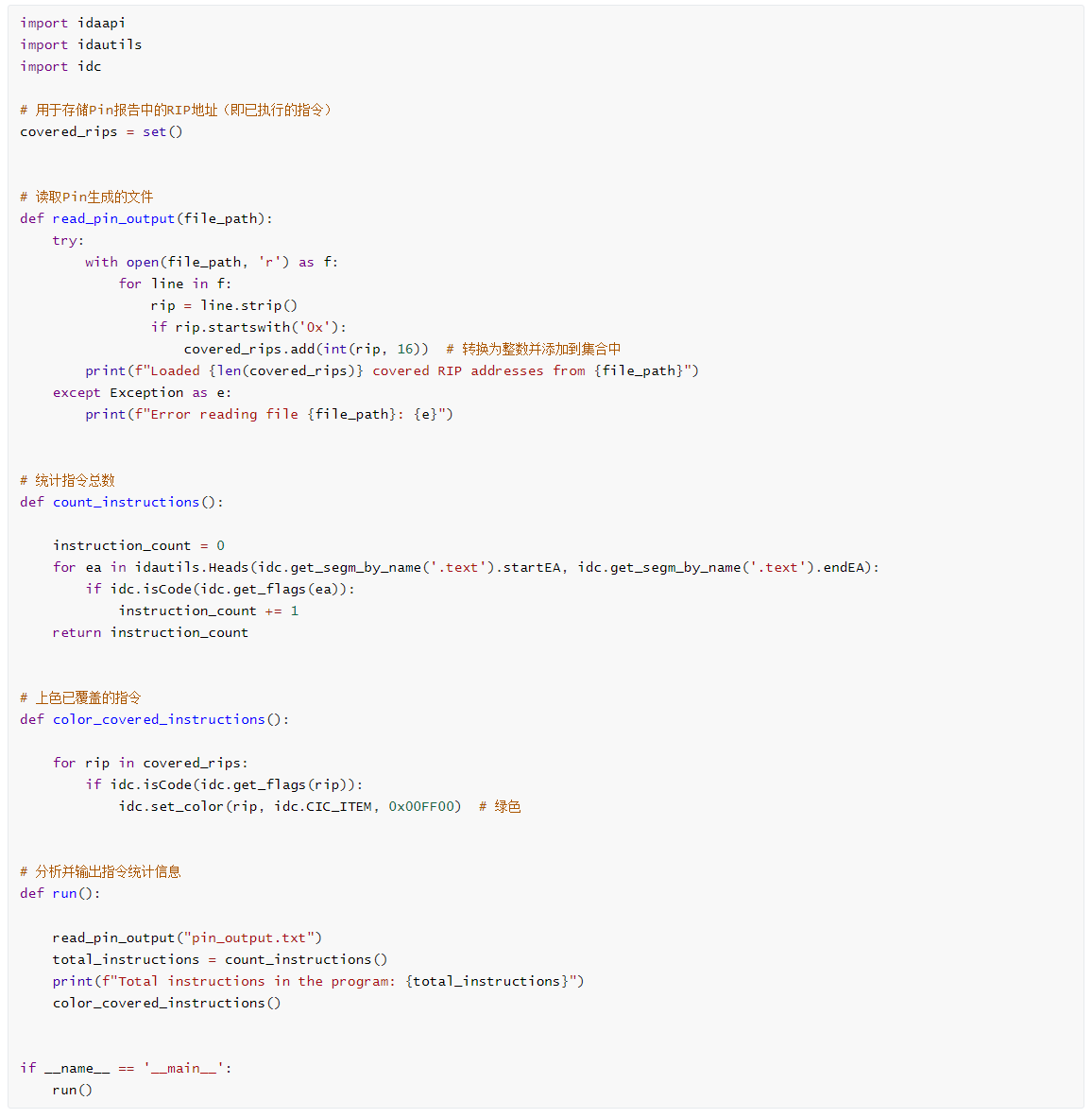This screenshot has height=1118, width=1092.
Task: Click 'return instruction_count' statement
Action: 150,632
